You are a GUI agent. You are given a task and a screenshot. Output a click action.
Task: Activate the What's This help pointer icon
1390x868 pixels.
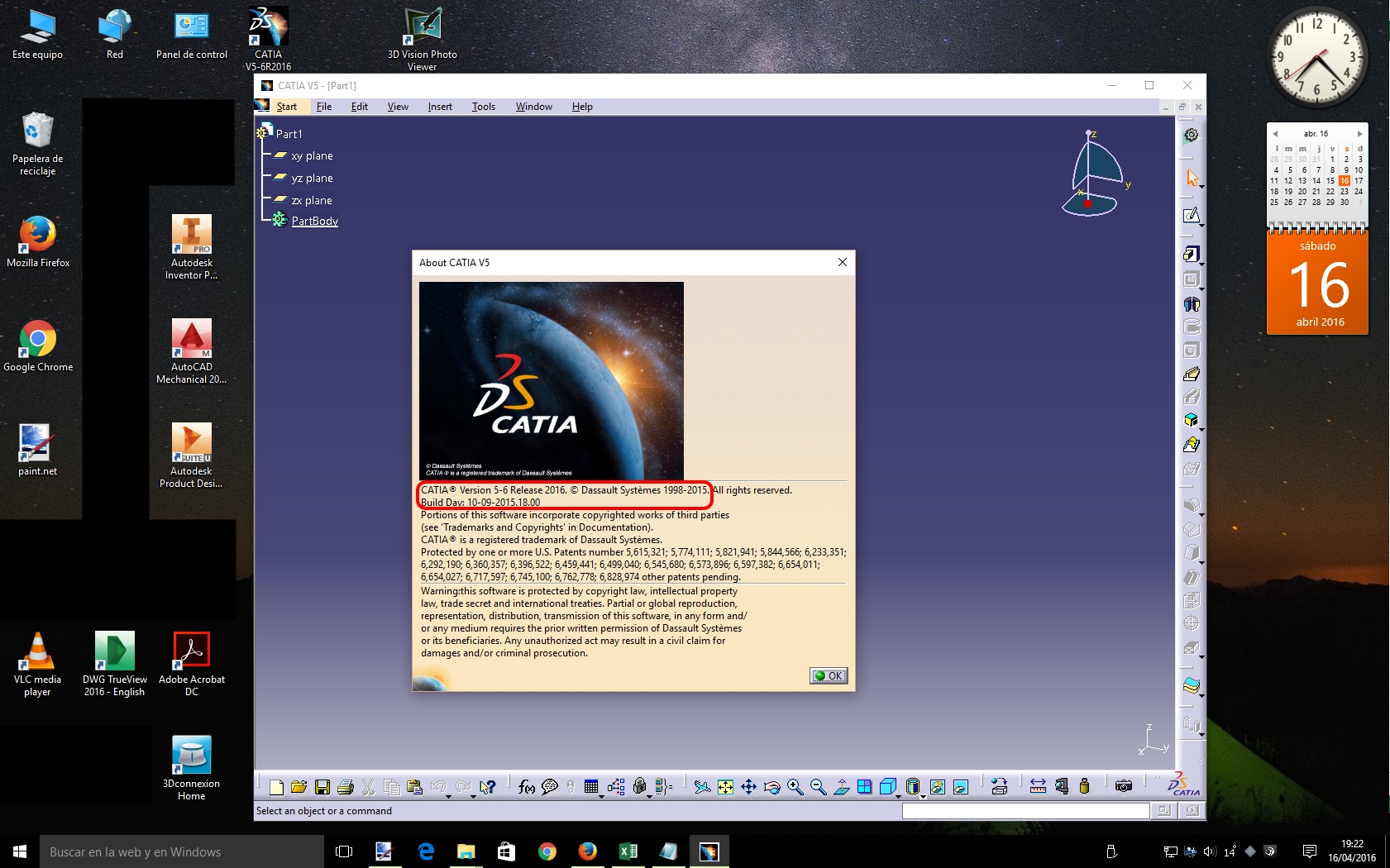[487, 787]
